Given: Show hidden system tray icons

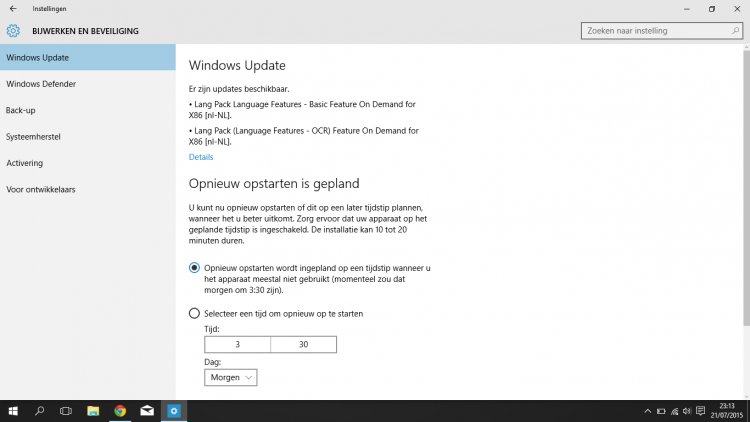Looking at the screenshot, I should coord(648,411).
